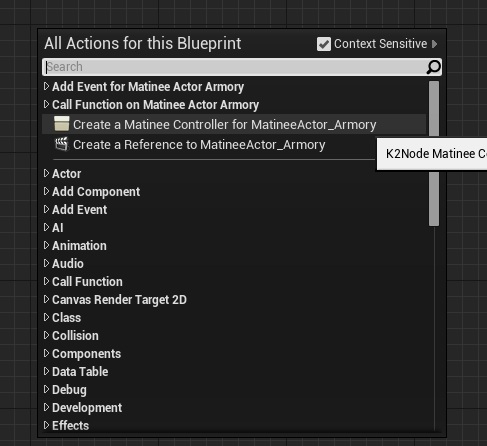Screen dimensions: 487x446
Task: Expand the Actor category
Action: (x=46, y=173)
